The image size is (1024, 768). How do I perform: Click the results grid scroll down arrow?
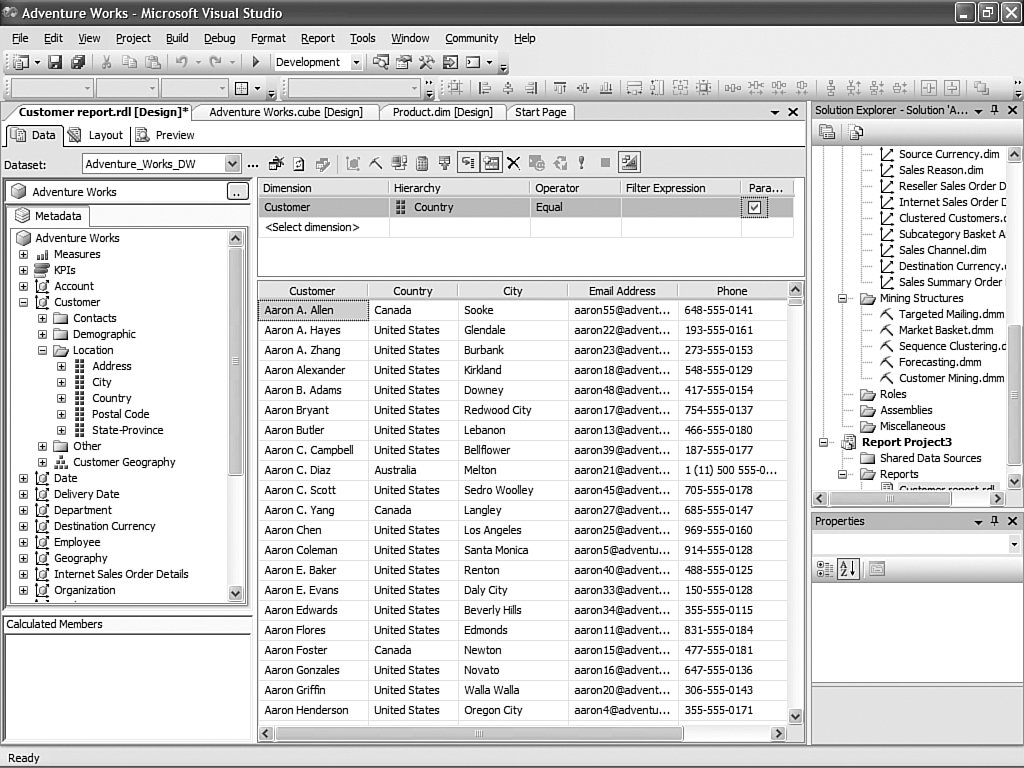click(x=795, y=716)
